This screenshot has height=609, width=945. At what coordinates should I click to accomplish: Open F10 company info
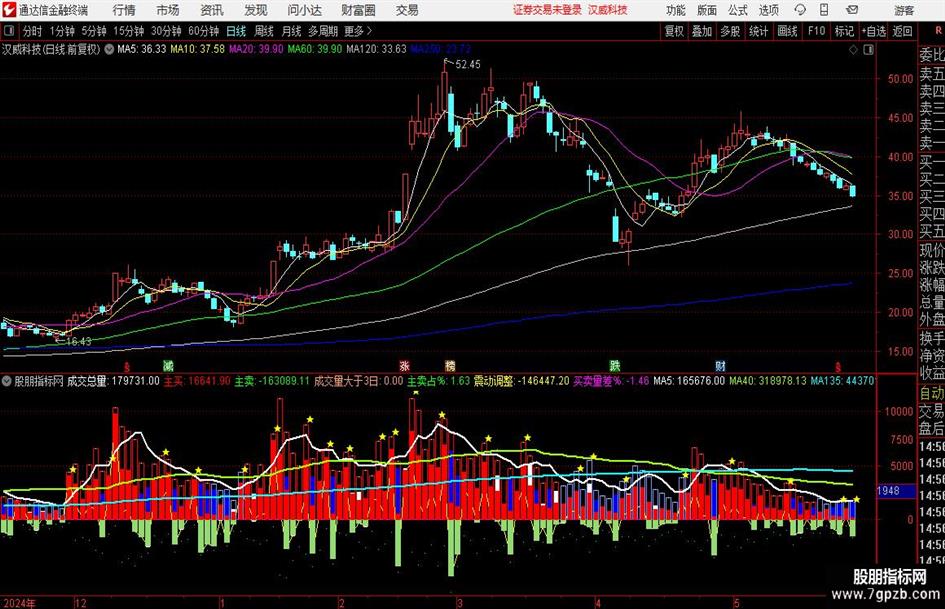(x=816, y=31)
